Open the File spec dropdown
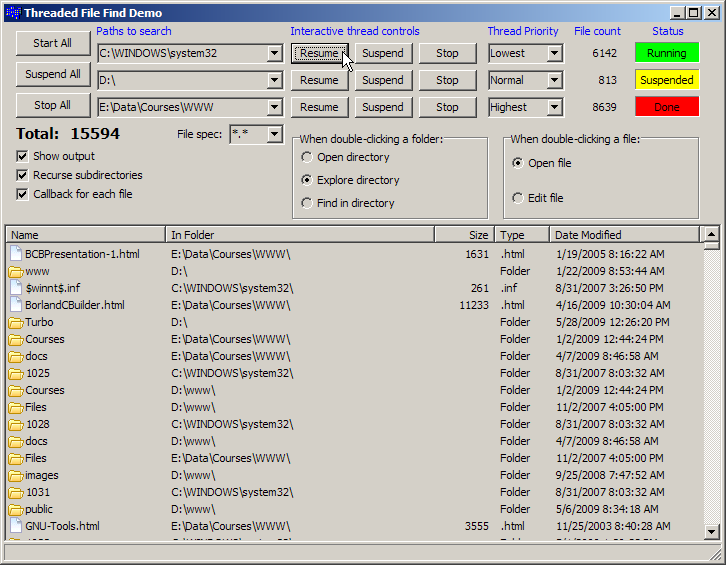The image size is (726, 565). [x=275, y=134]
